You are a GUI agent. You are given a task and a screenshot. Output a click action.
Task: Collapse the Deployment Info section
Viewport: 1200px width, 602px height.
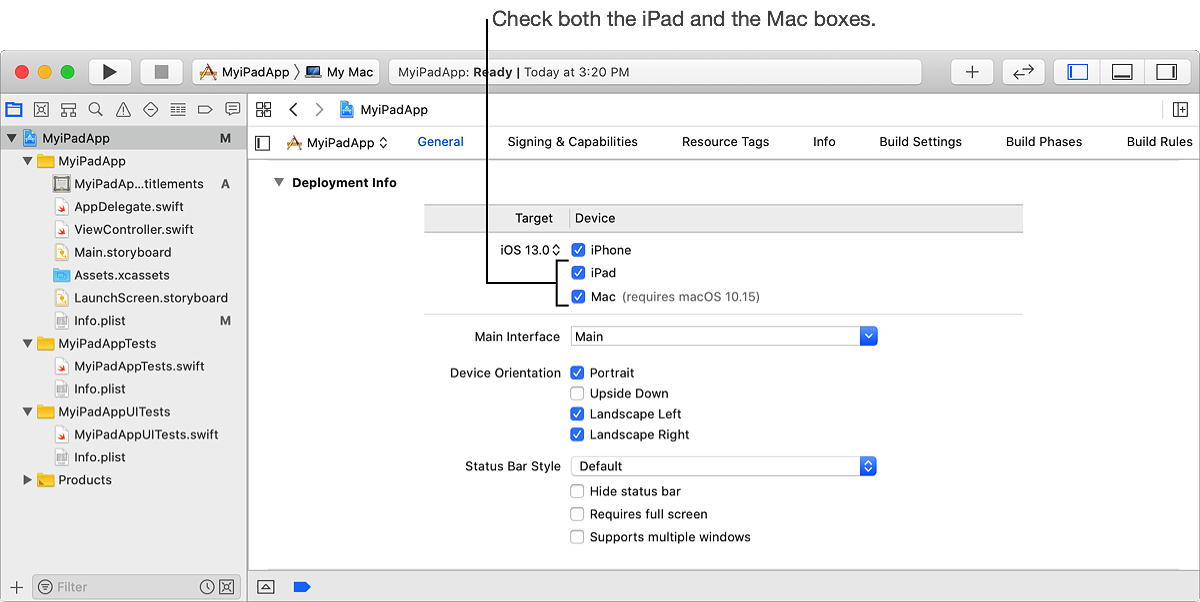[x=279, y=183]
